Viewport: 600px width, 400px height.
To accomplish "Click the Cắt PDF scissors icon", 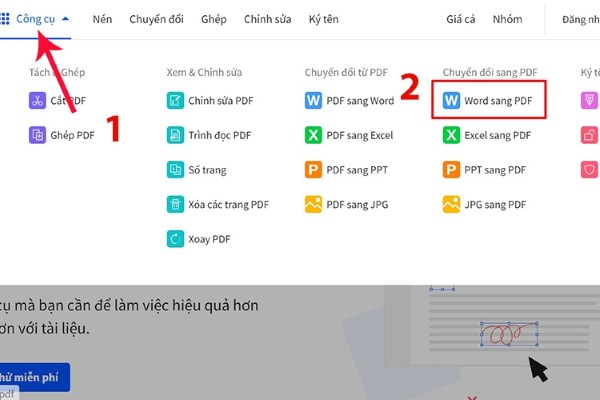I will [x=37, y=101].
